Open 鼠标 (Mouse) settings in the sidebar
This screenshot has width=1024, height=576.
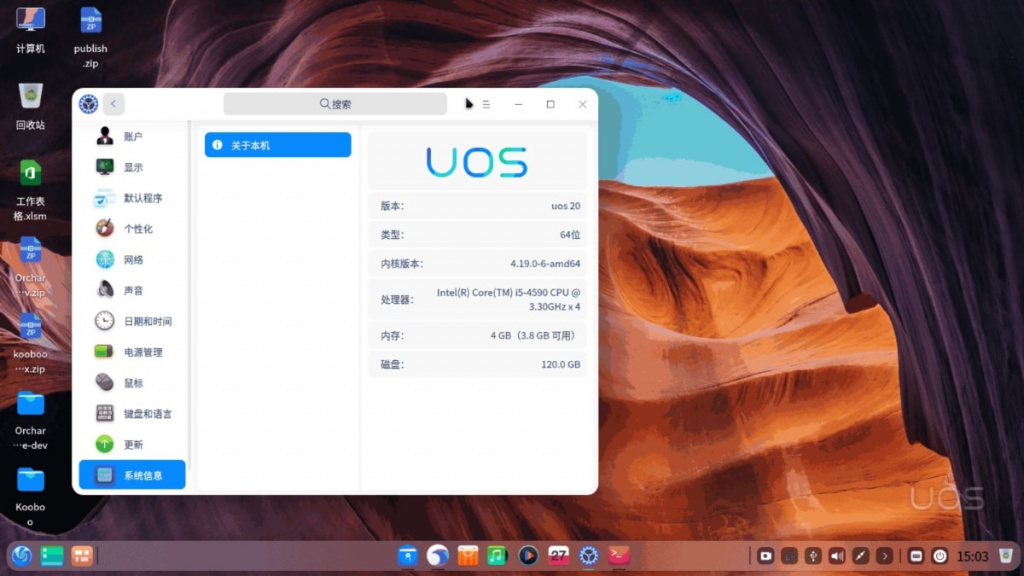(131, 382)
